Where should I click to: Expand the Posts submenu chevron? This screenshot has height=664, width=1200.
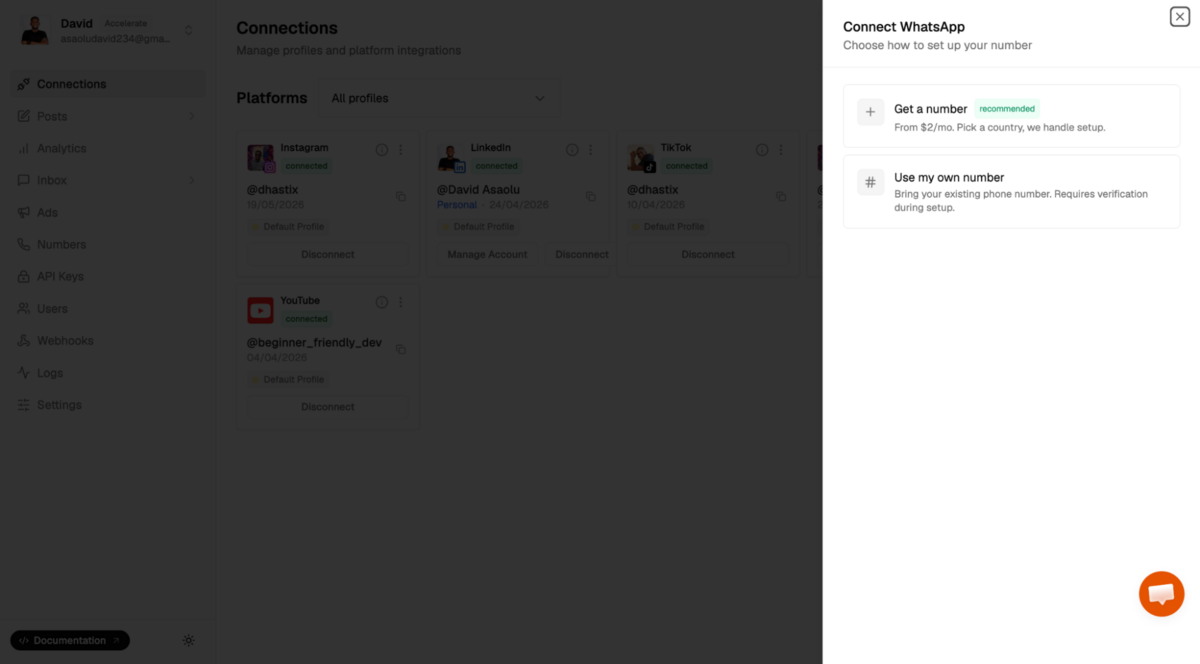191,116
